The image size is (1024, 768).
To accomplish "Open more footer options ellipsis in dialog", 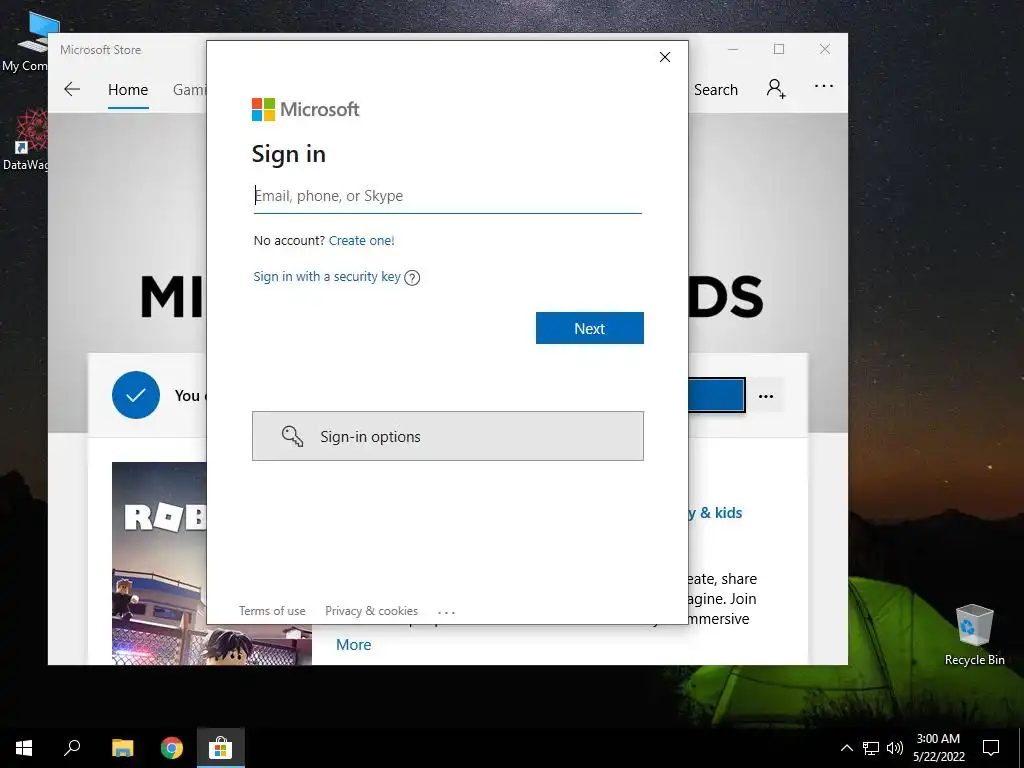I will [x=447, y=612].
